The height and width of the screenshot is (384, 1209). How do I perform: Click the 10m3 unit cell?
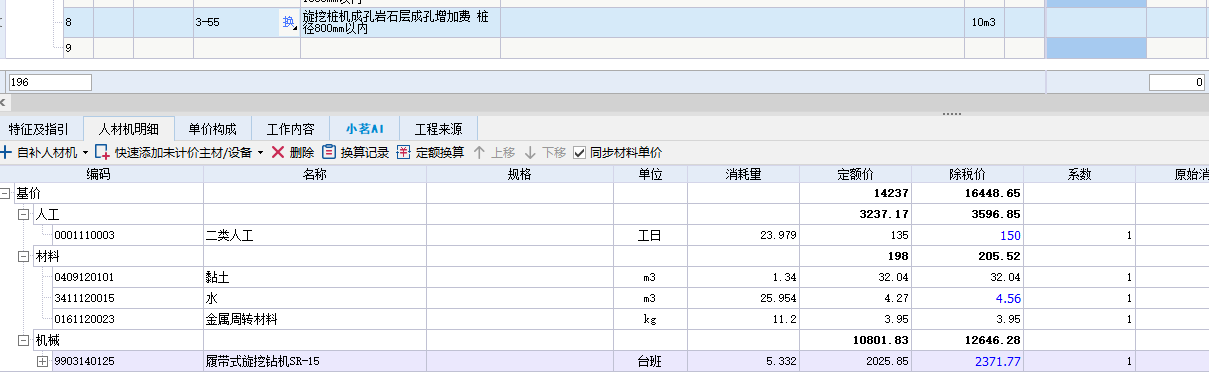coord(985,21)
